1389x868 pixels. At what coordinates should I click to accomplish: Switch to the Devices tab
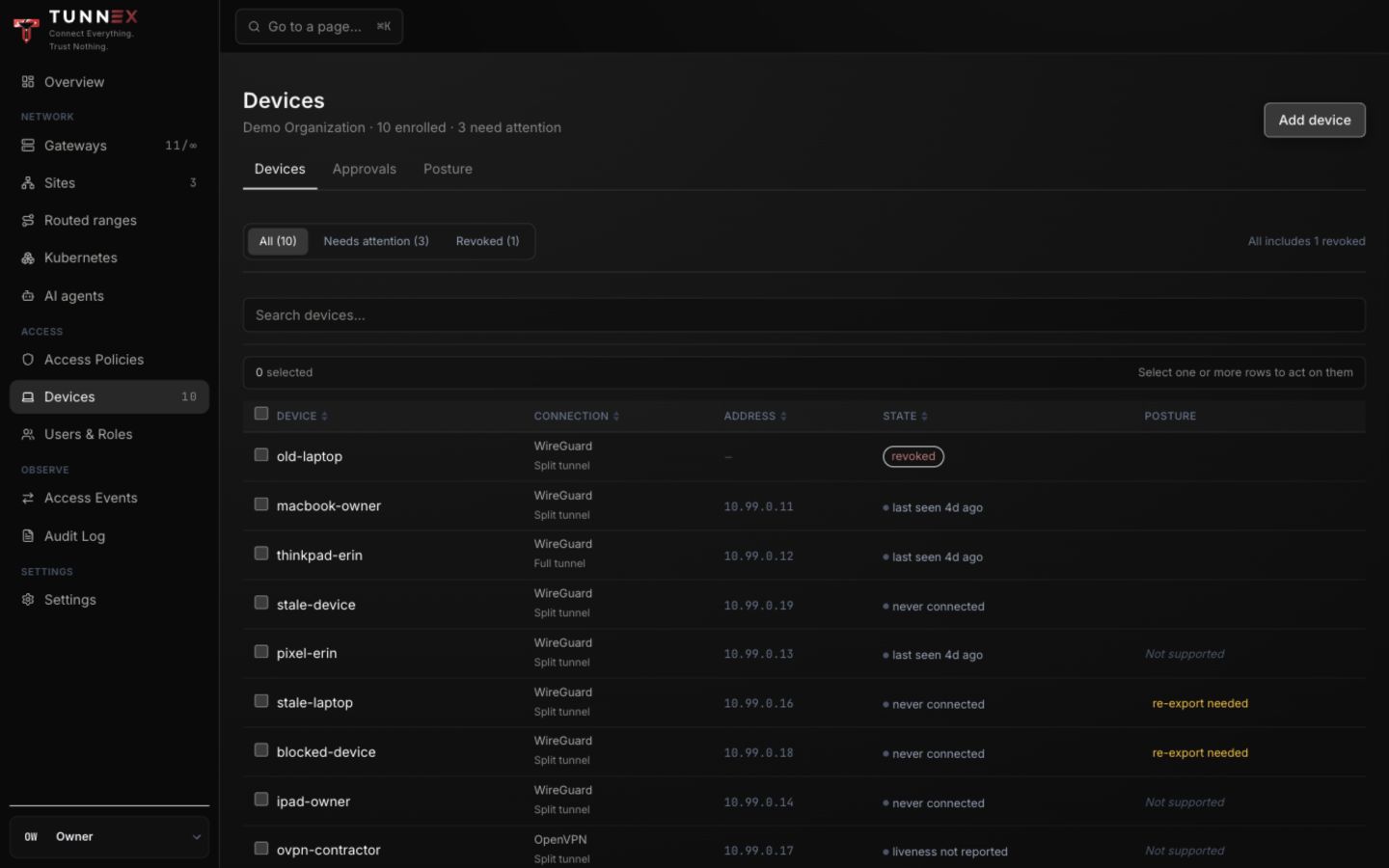click(280, 169)
